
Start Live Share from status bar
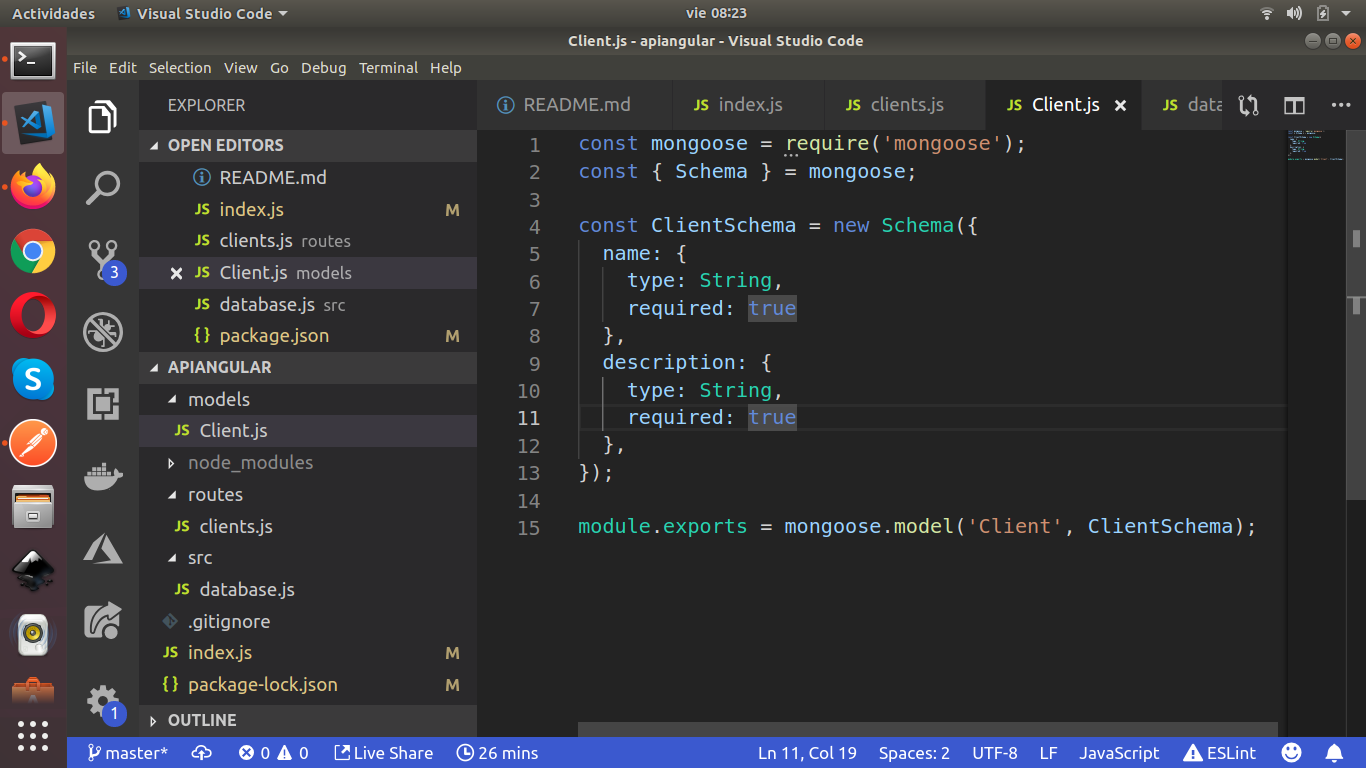(383, 753)
